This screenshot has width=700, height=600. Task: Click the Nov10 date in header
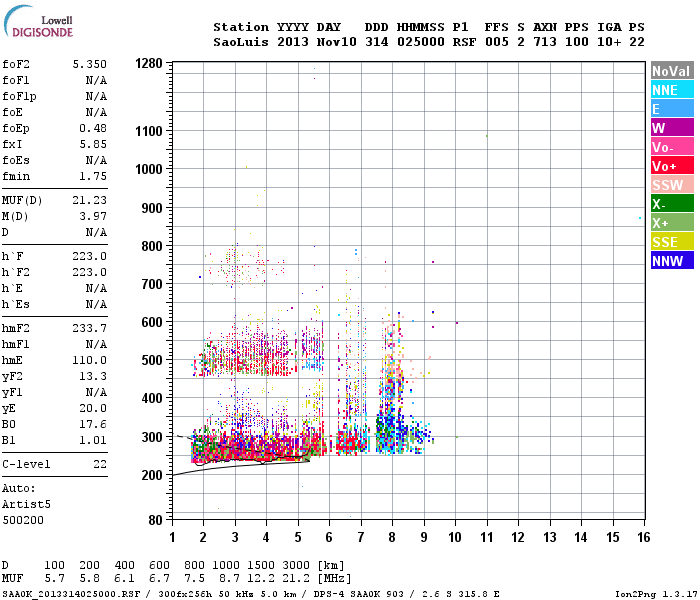click(337, 42)
